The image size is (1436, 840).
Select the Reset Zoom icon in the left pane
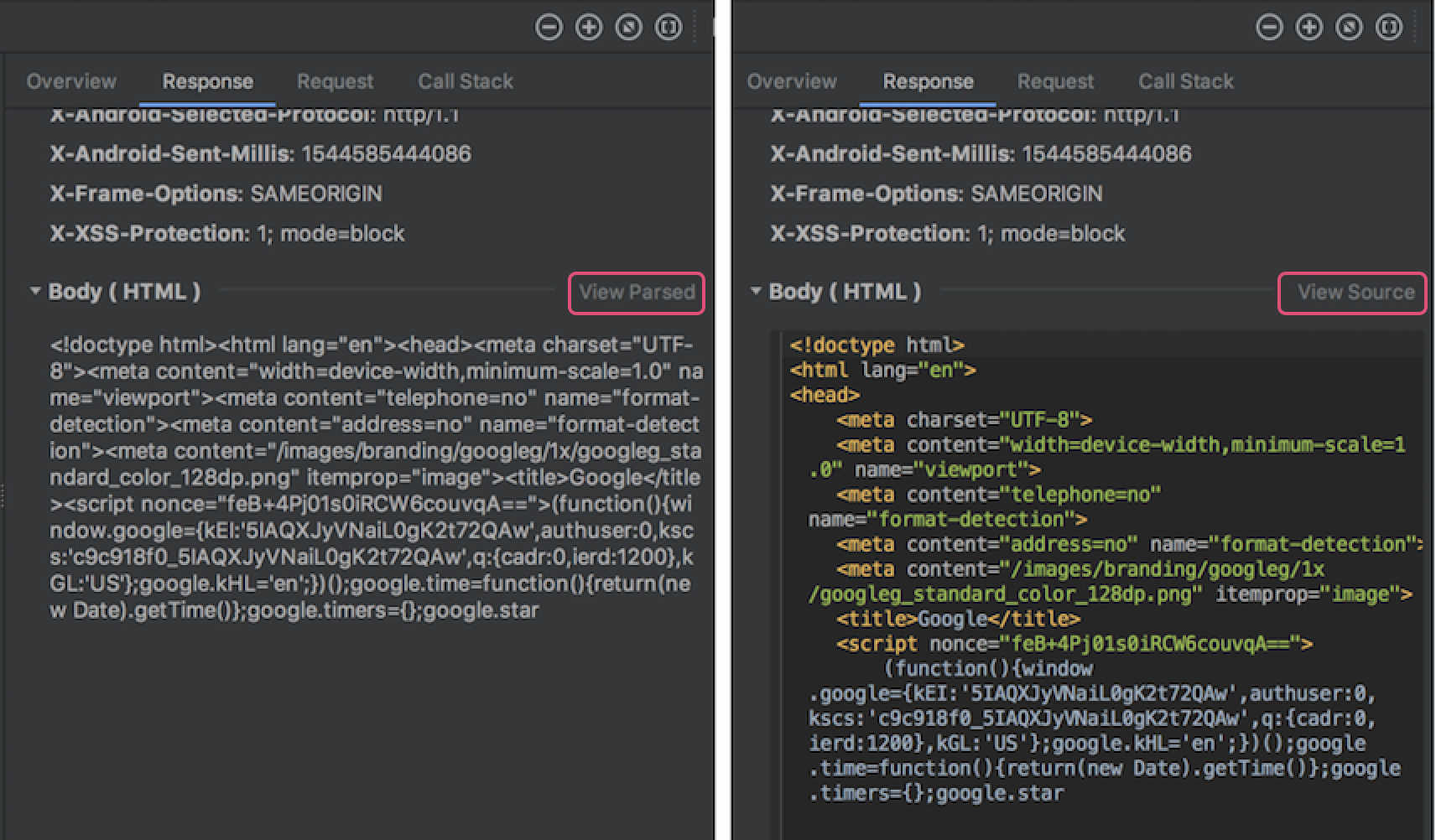[x=627, y=26]
